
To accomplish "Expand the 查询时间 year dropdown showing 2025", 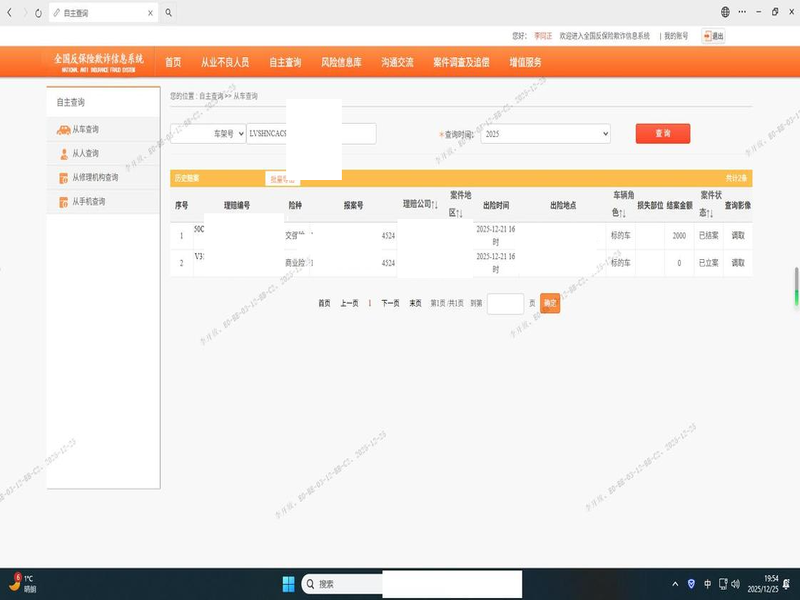I will (x=545, y=134).
